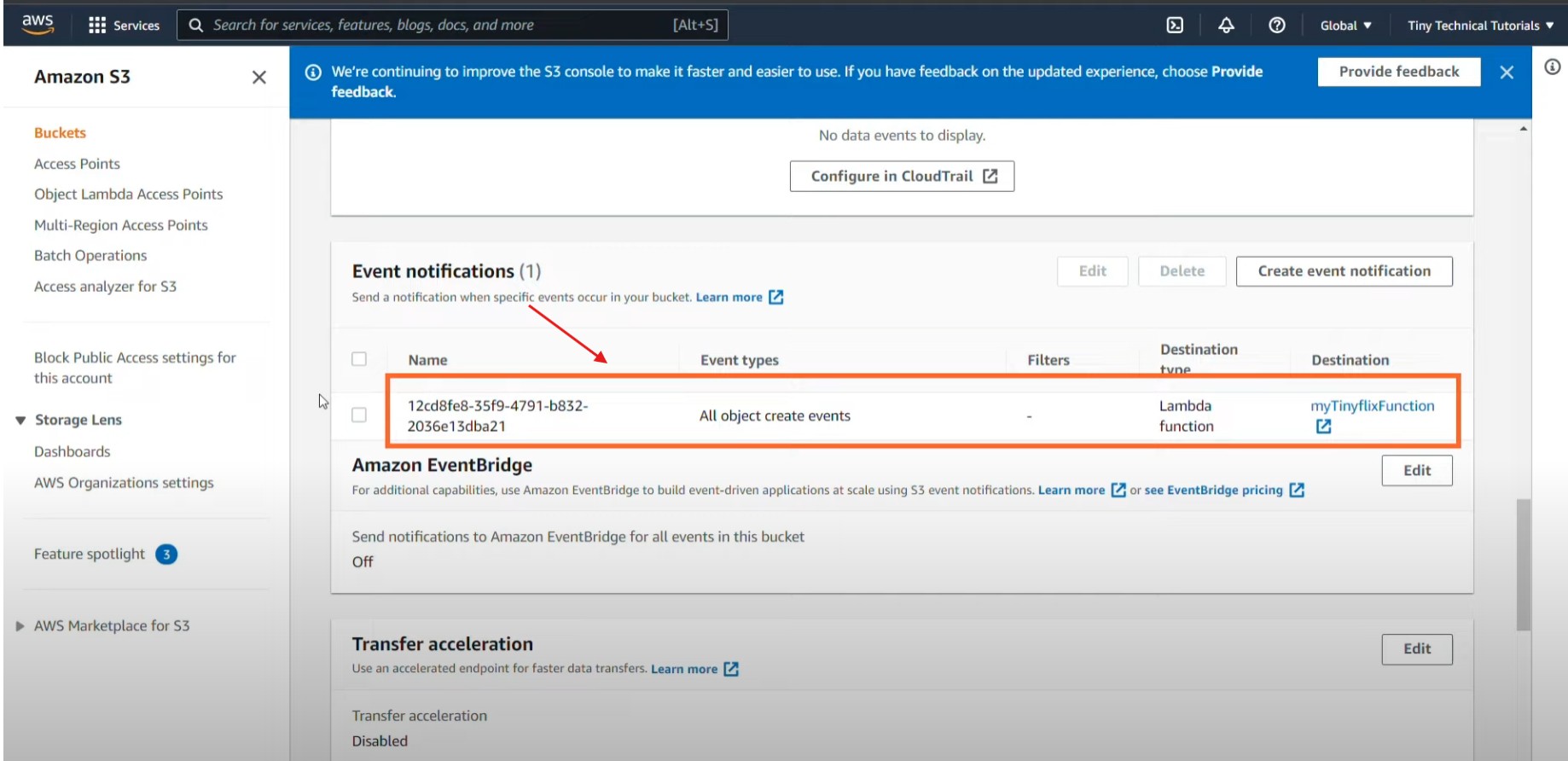The image size is (1568, 761).
Task: Click Configure in CloudTrail button
Action: click(902, 177)
